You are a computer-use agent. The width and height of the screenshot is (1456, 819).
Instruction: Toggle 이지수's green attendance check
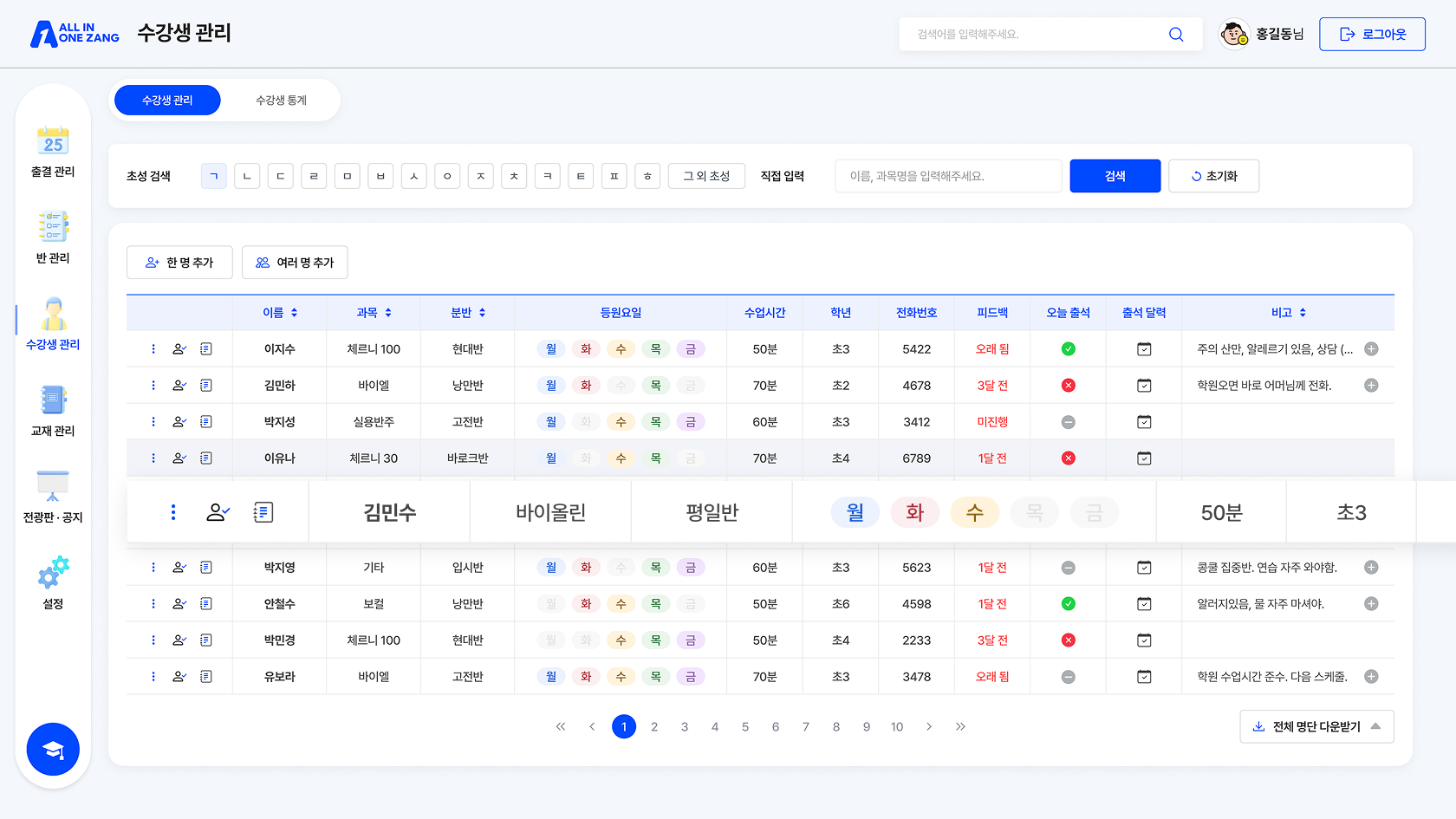[x=1068, y=348]
